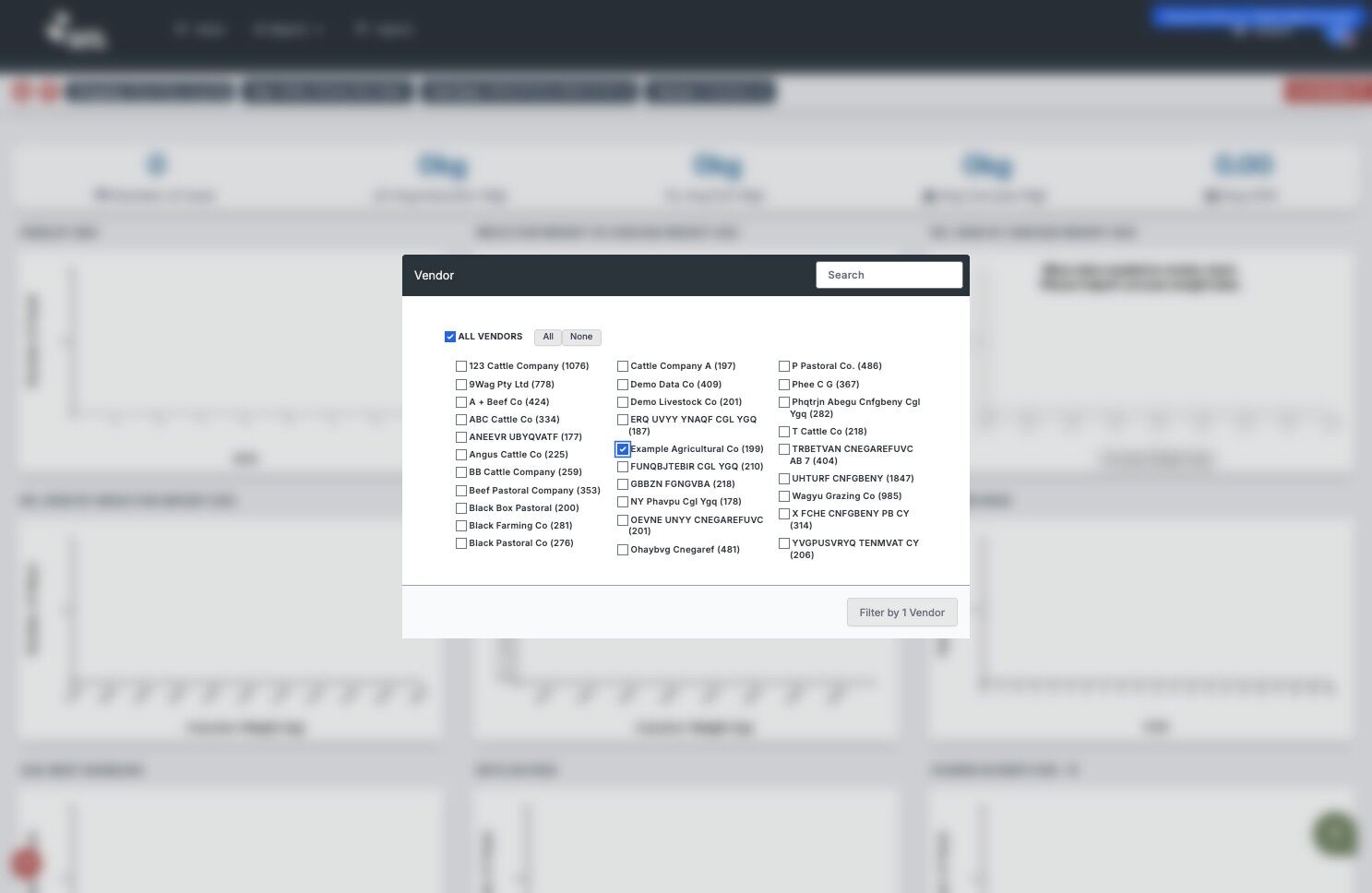Tick P Pastoral Co. (486) checkbox
This screenshot has width=1372, height=893.
(x=784, y=366)
